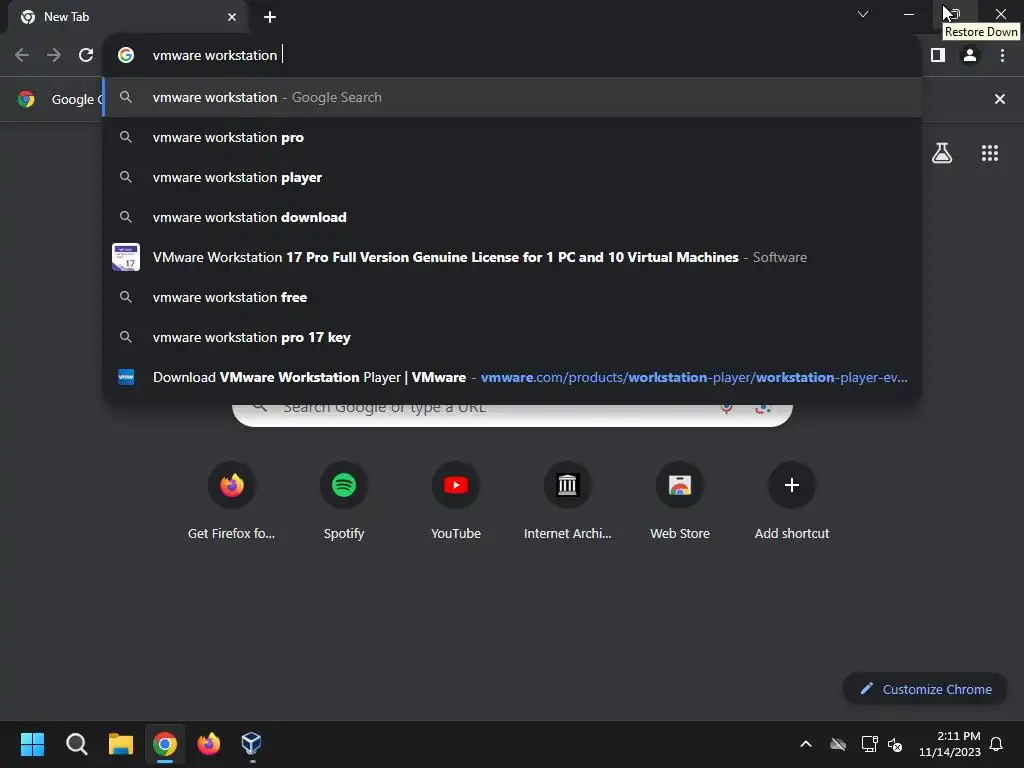Dismiss the Google Chrome info bar
The width and height of the screenshot is (1024, 768).
point(999,99)
